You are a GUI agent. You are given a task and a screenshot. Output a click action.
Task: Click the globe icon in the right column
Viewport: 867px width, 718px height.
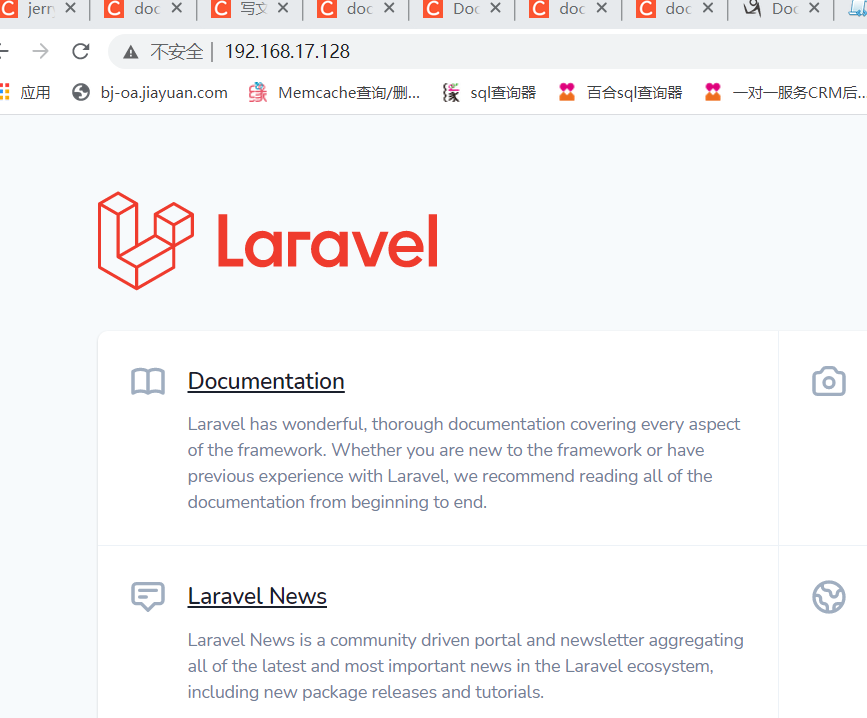click(828, 597)
